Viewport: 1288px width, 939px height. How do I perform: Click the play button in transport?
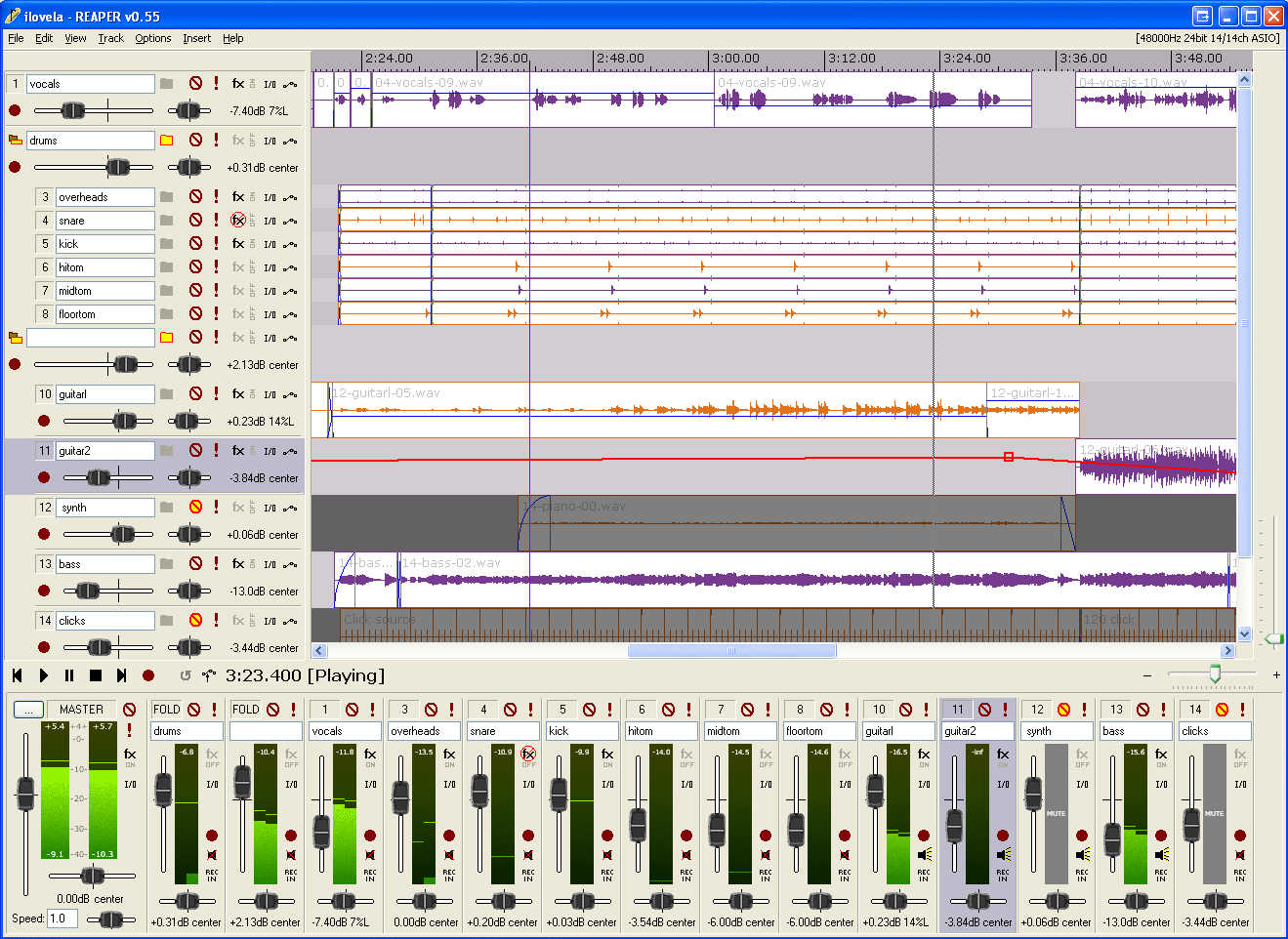coord(43,675)
